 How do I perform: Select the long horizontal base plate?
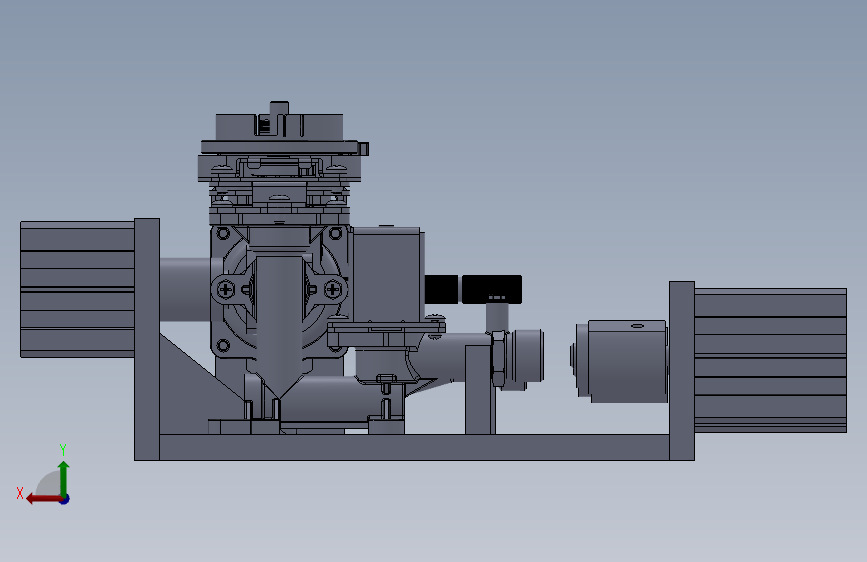point(414,447)
